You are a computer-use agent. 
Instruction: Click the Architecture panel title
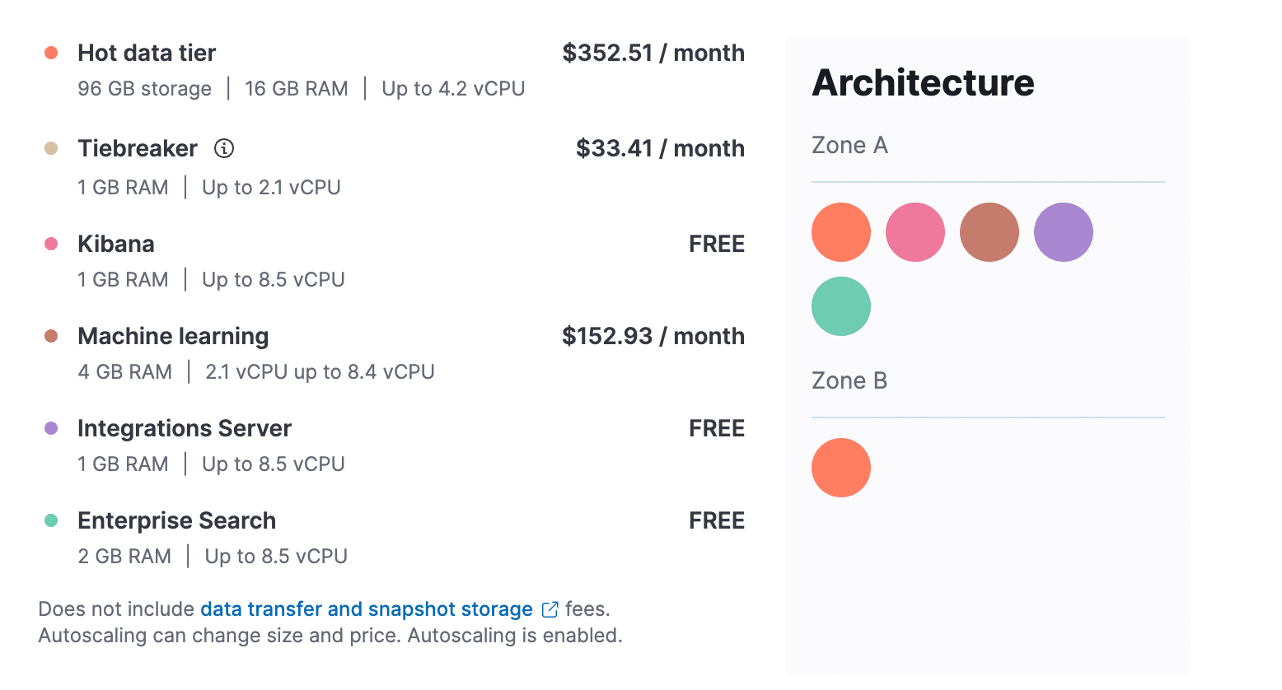pos(923,82)
